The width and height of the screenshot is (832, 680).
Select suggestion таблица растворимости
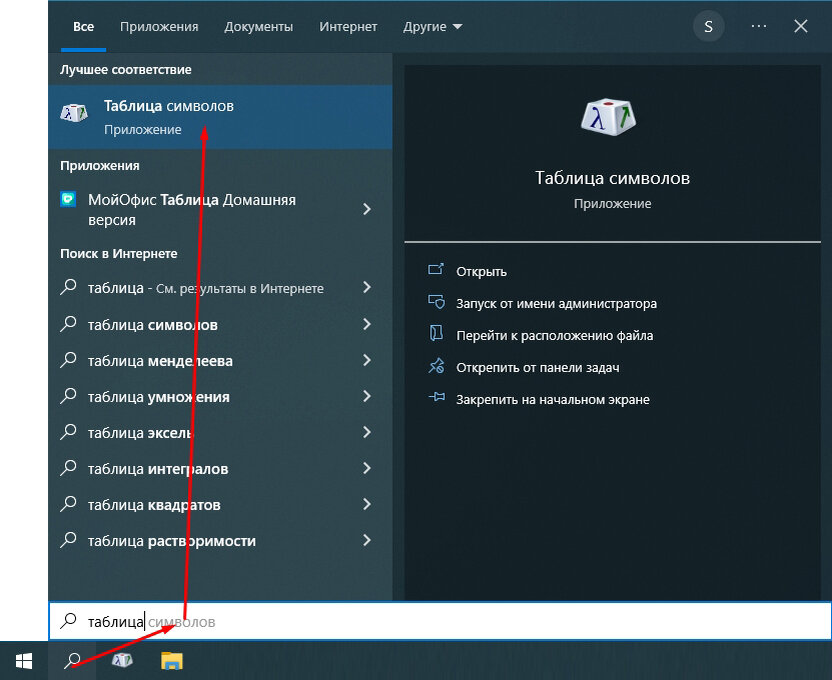220,541
